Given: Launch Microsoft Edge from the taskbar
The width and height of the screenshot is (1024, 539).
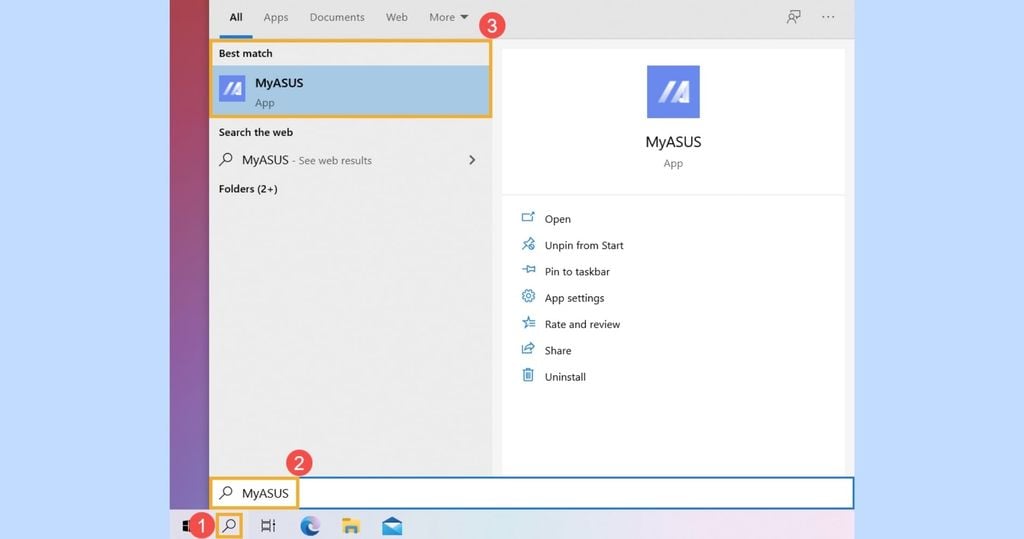Looking at the screenshot, I should (309, 525).
